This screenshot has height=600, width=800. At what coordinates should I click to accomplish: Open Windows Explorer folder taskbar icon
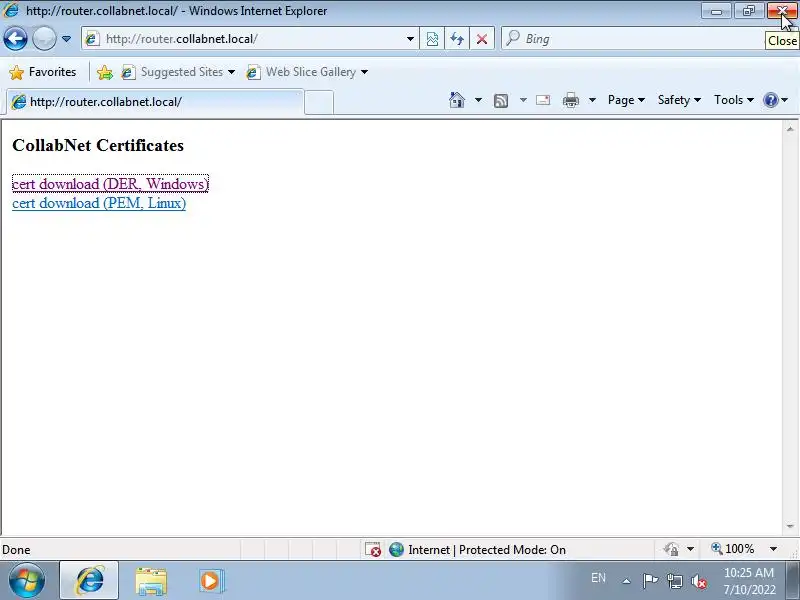151,581
